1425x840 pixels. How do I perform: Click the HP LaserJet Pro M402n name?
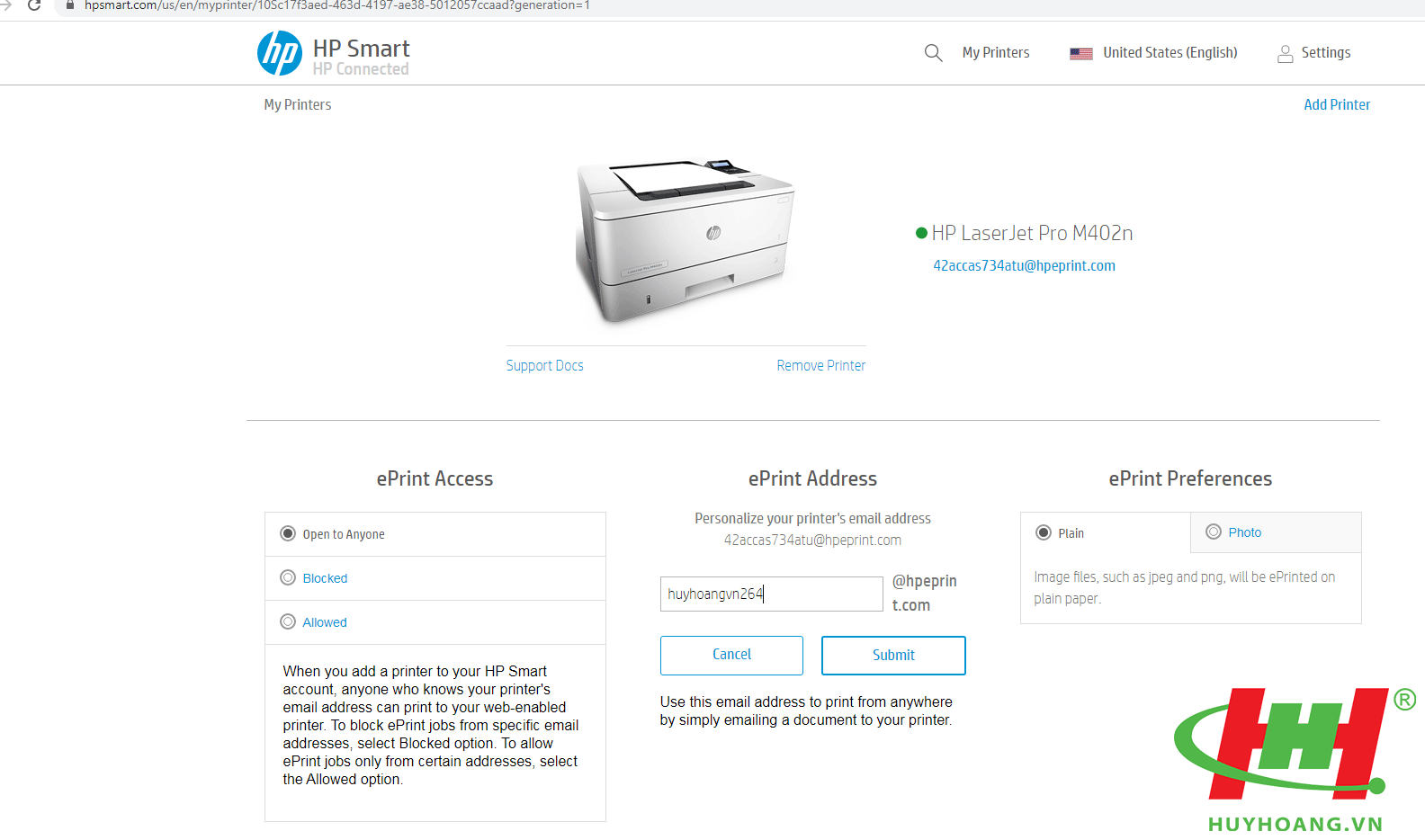point(1032,233)
